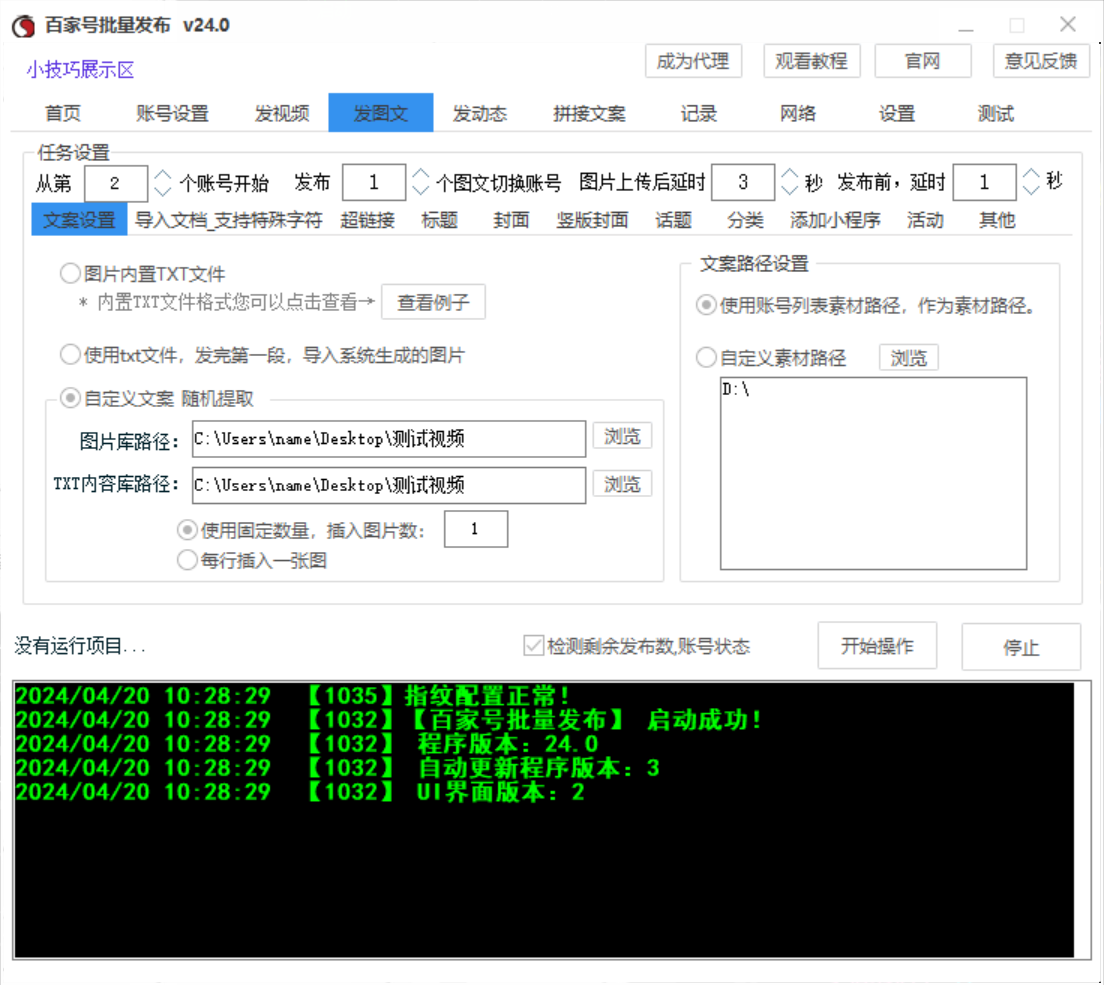Toggle 检测剩余发布数,账号状态 checkbox
The image size is (1104, 985).
[534, 646]
